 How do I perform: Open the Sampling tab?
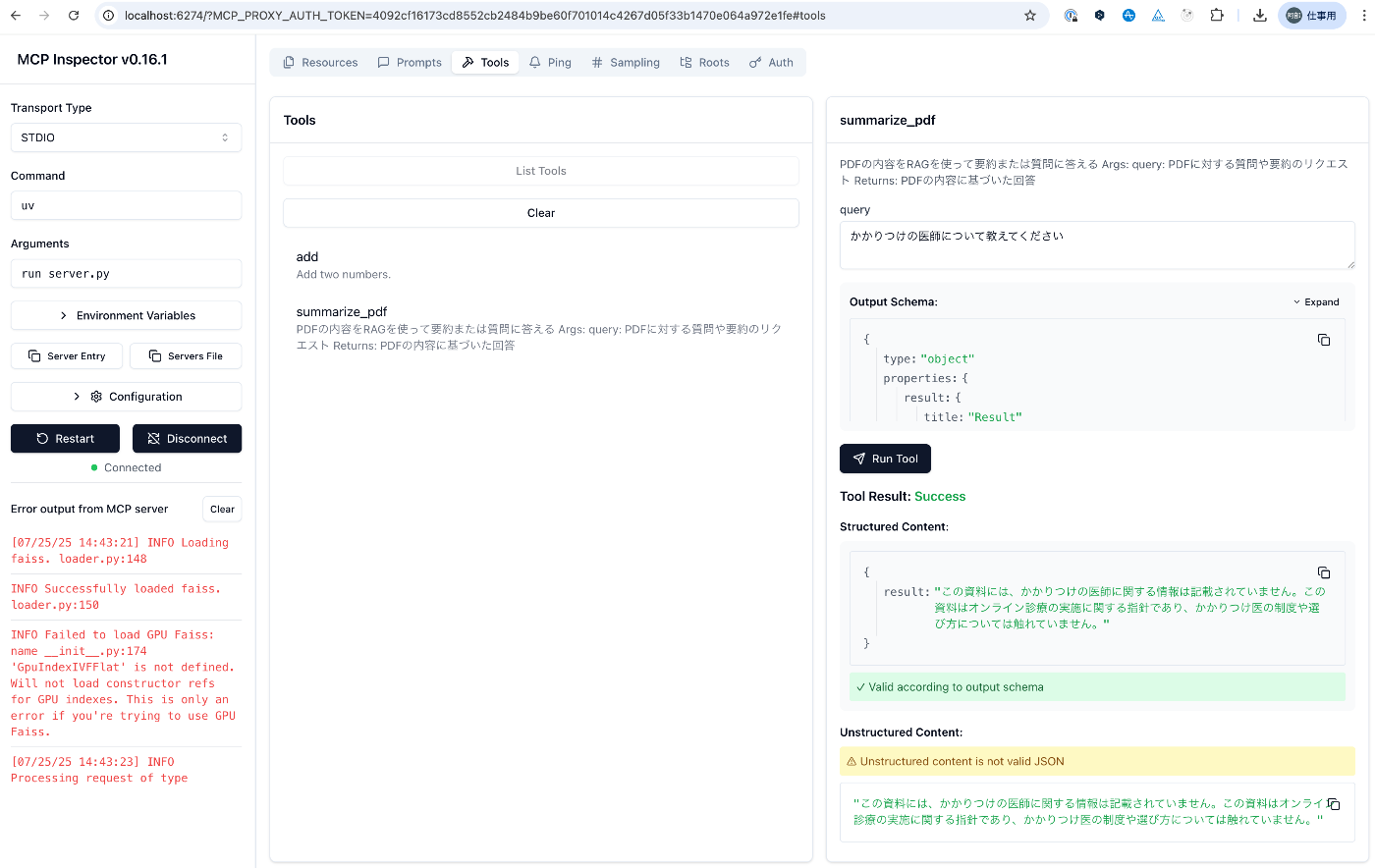click(626, 62)
